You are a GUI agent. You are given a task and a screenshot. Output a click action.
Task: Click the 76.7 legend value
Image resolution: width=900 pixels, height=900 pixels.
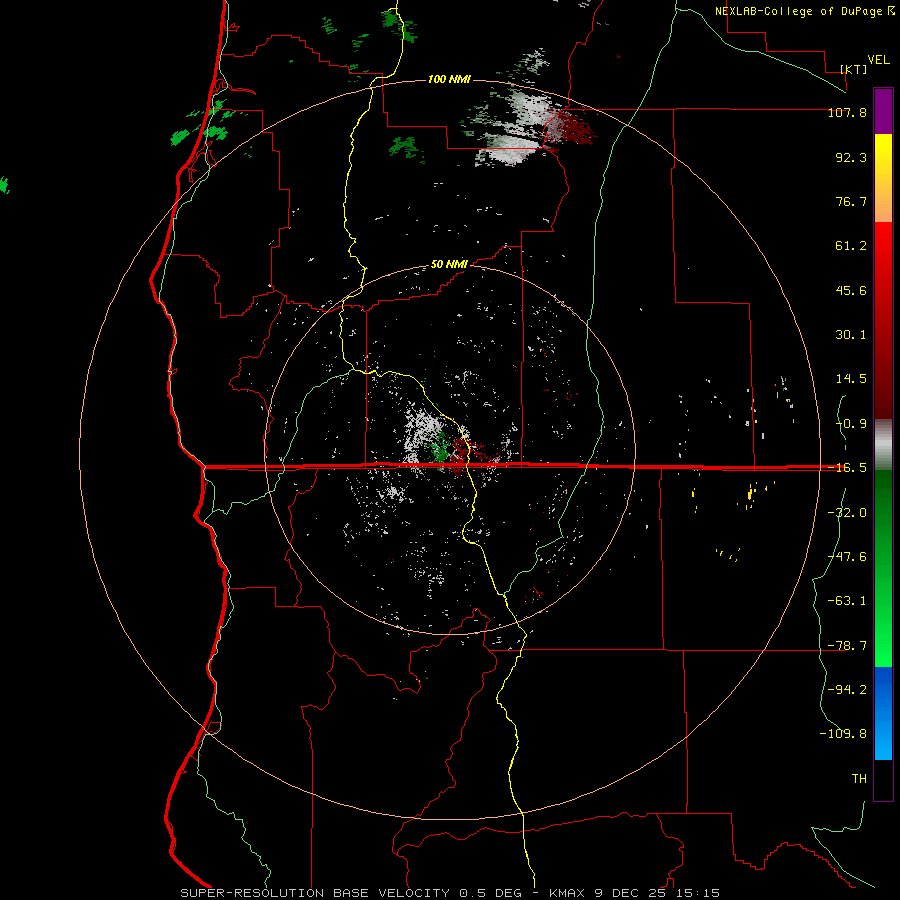point(851,201)
